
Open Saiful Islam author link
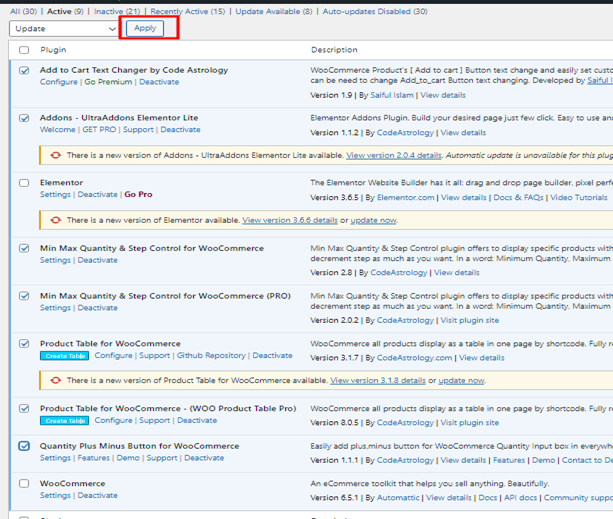pos(392,95)
